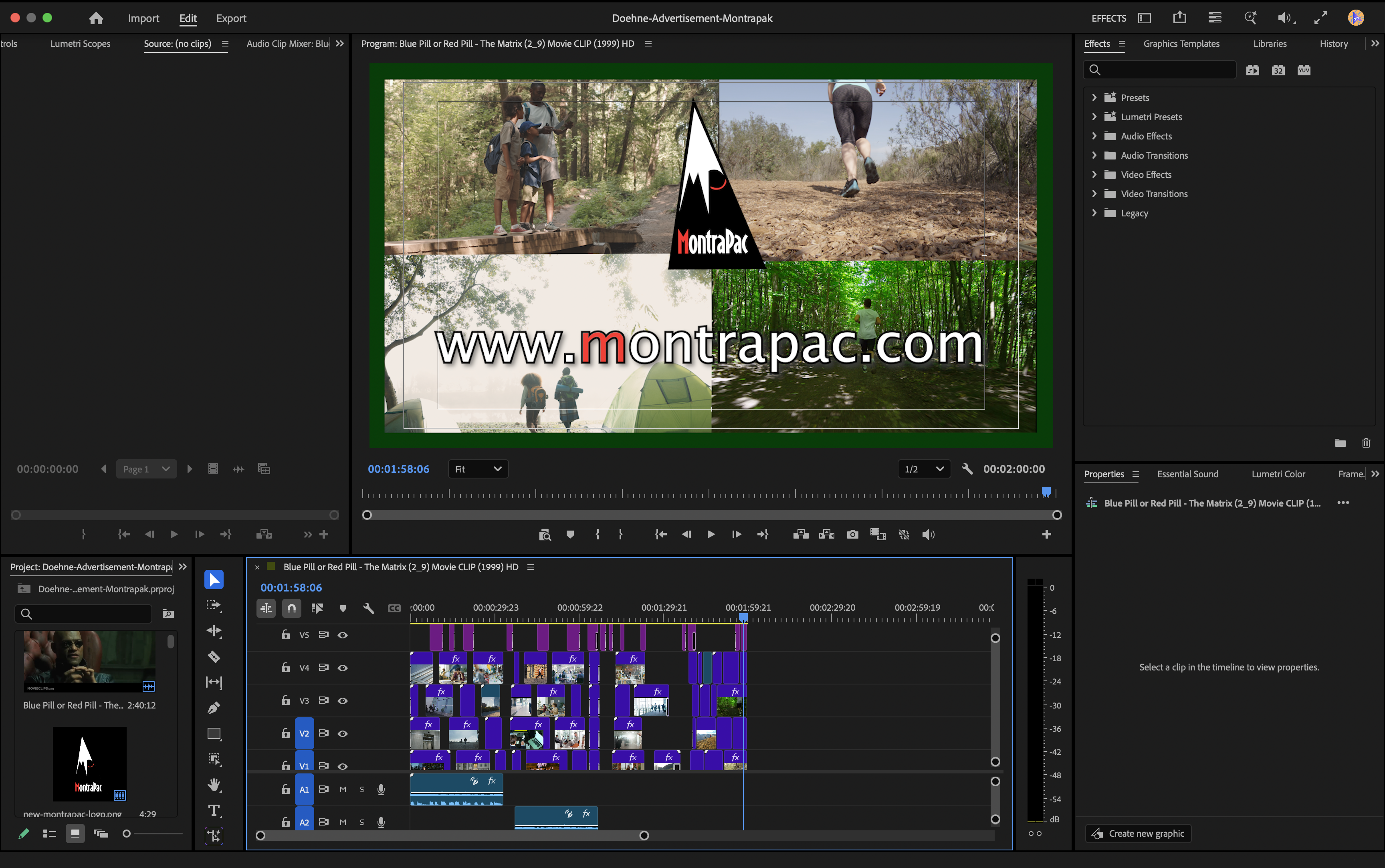Viewport: 1385px width, 868px height.
Task: Click Create new graphic button
Action: tap(1138, 833)
